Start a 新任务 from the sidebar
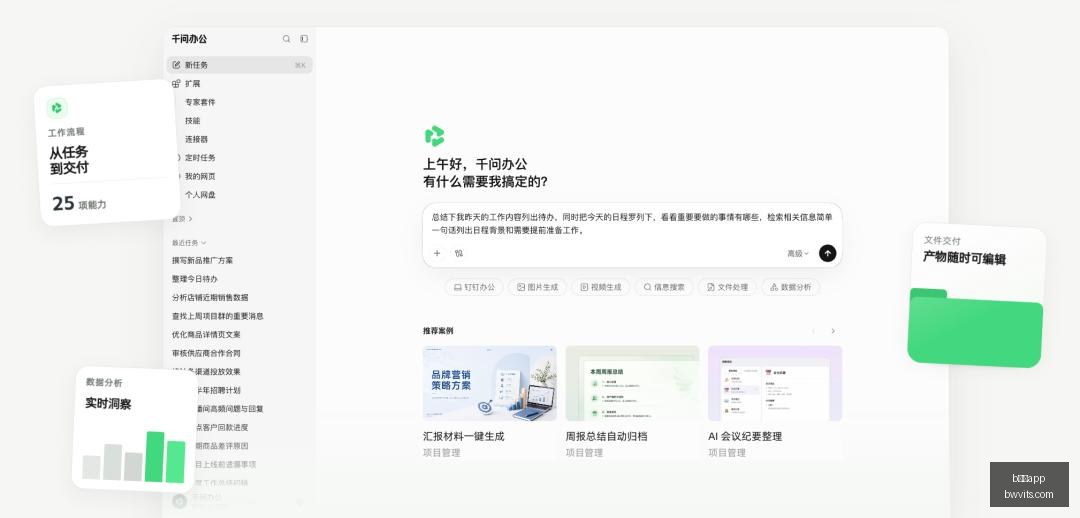The height and width of the screenshot is (518, 1080). click(x=239, y=65)
